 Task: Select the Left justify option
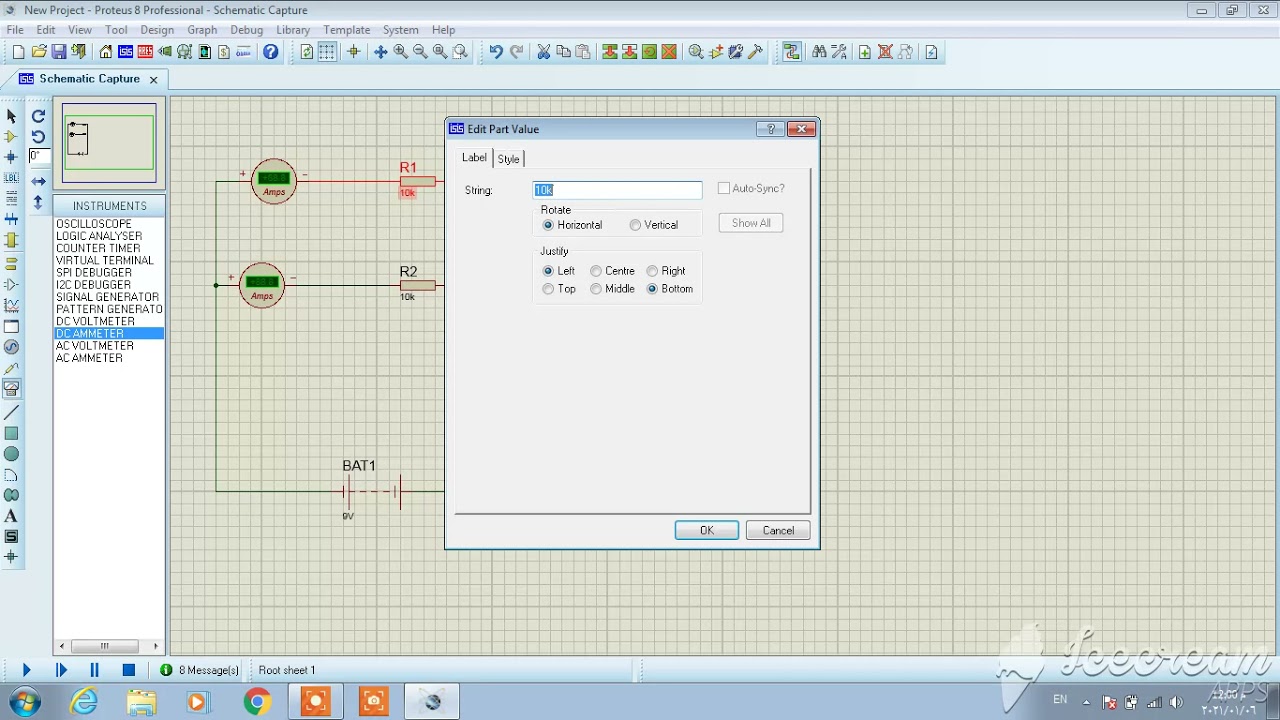(559, 271)
